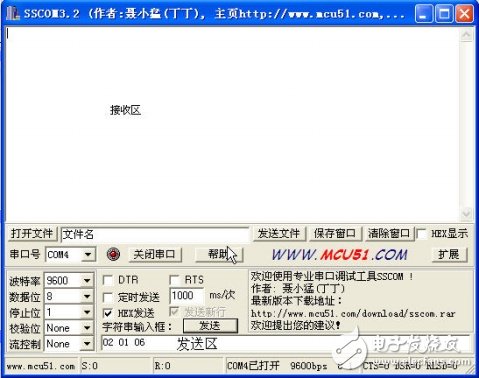Click the receive area scroll down arrow
Viewport: 479px width, 378px height.
click(x=466, y=213)
